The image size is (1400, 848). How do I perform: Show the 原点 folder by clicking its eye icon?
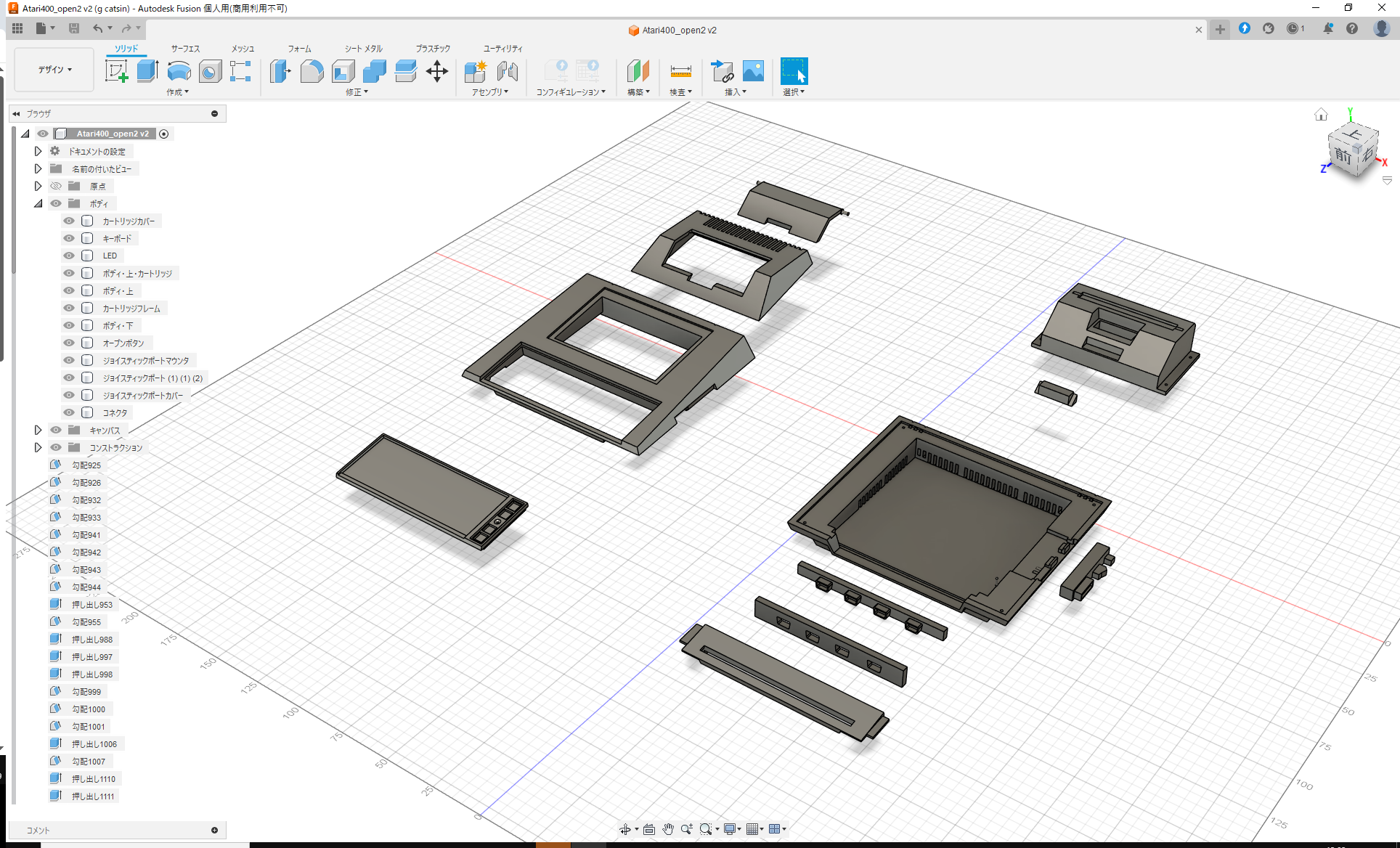point(56,186)
